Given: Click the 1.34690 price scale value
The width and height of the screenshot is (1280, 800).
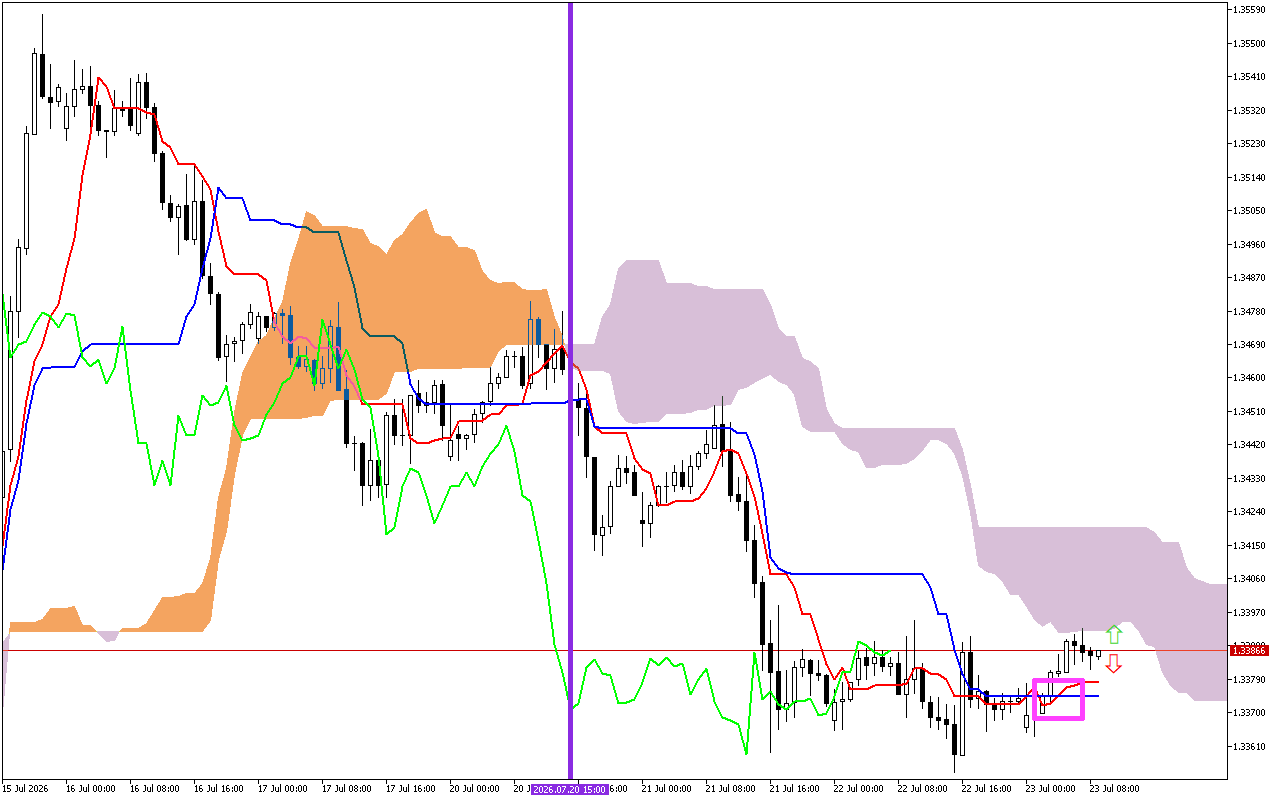Looking at the screenshot, I should point(1251,345).
